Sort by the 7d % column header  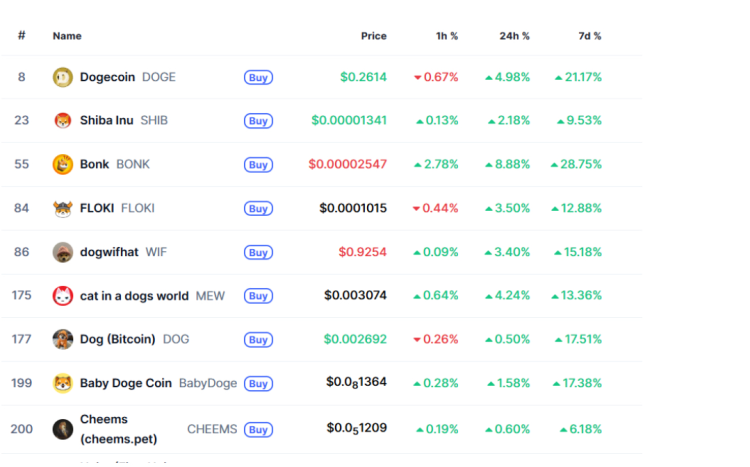[x=590, y=36]
